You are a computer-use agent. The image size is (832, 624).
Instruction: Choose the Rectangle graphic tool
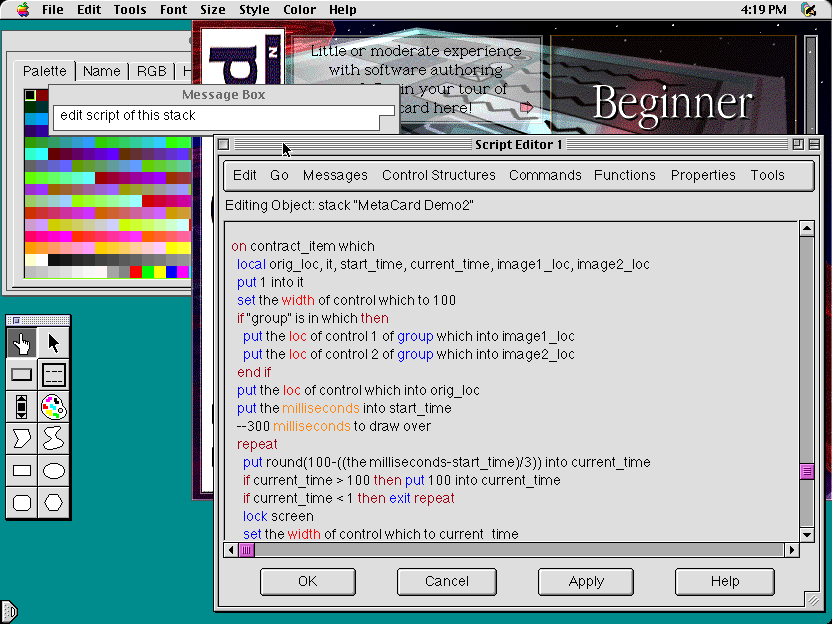pyautogui.click(x=22, y=471)
